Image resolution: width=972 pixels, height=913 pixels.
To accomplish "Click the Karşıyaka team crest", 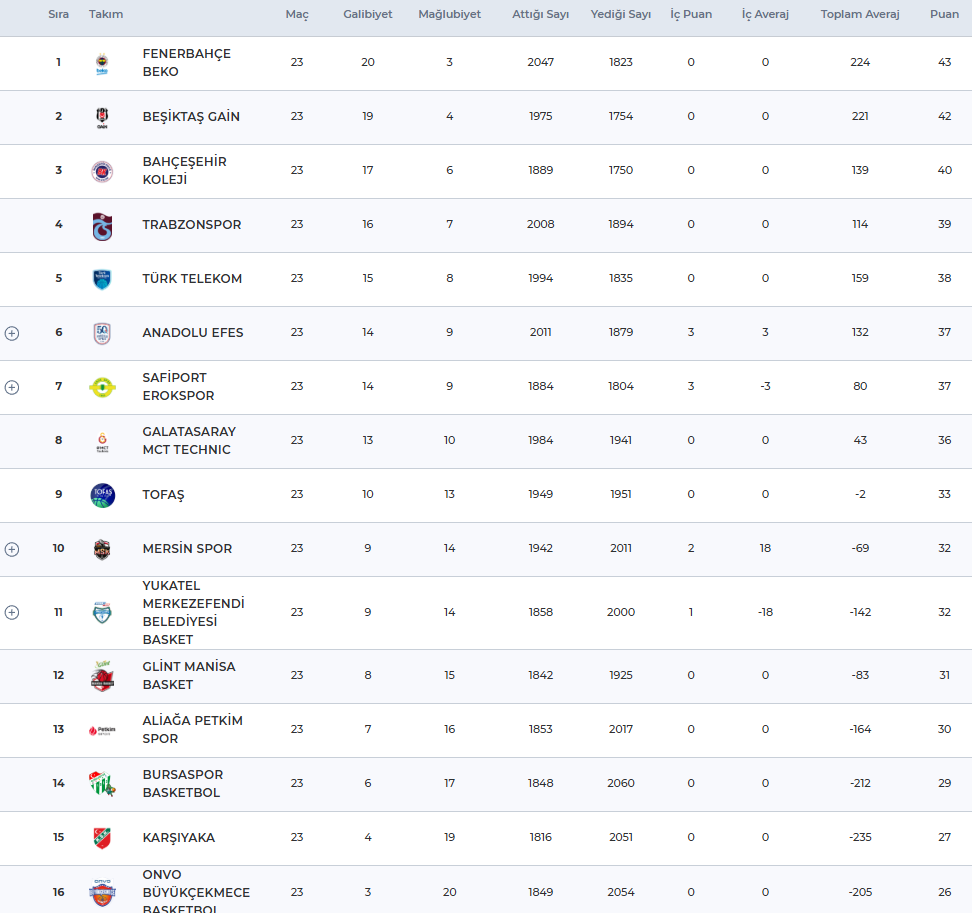I will click(102, 838).
